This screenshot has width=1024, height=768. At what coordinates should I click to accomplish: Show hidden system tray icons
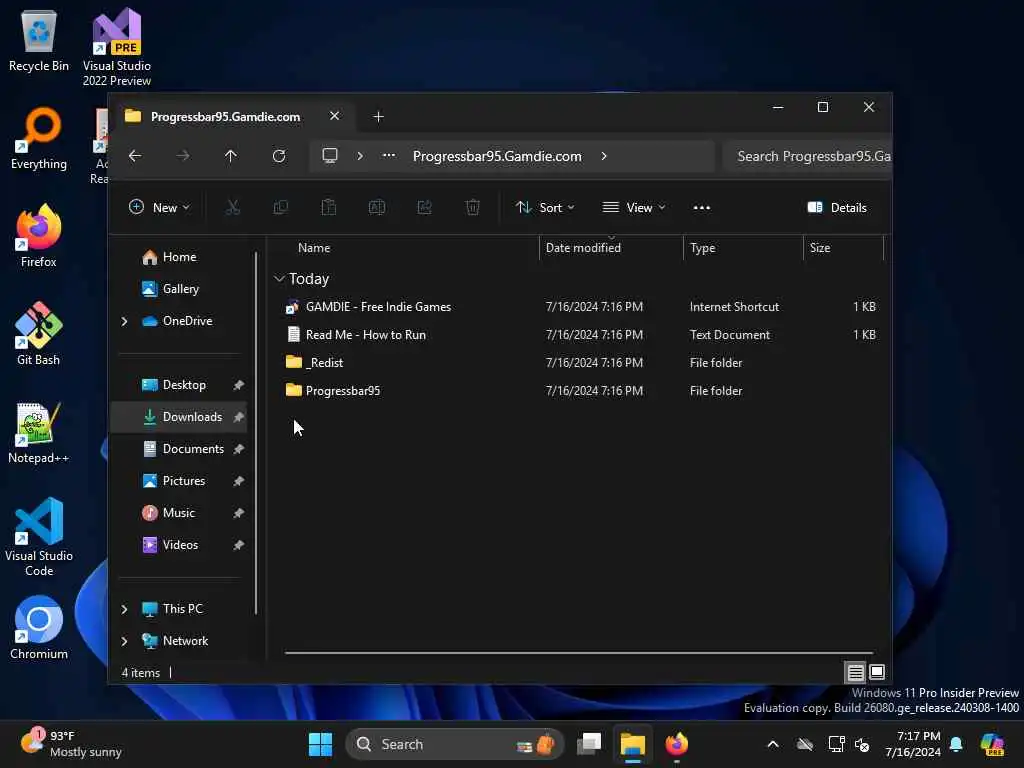click(x=773, y=744)
